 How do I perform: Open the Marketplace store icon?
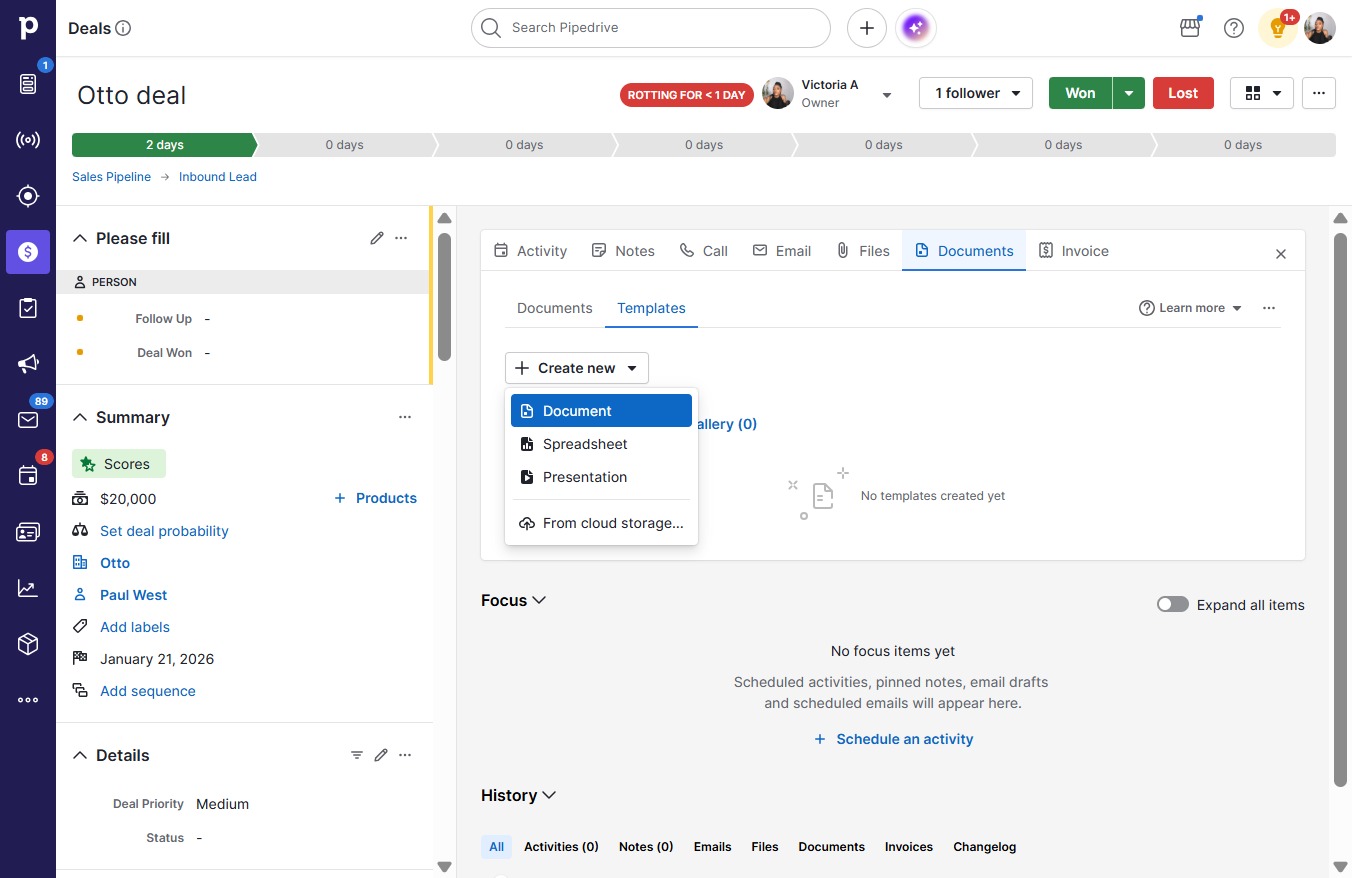(x=1190, y=28)
